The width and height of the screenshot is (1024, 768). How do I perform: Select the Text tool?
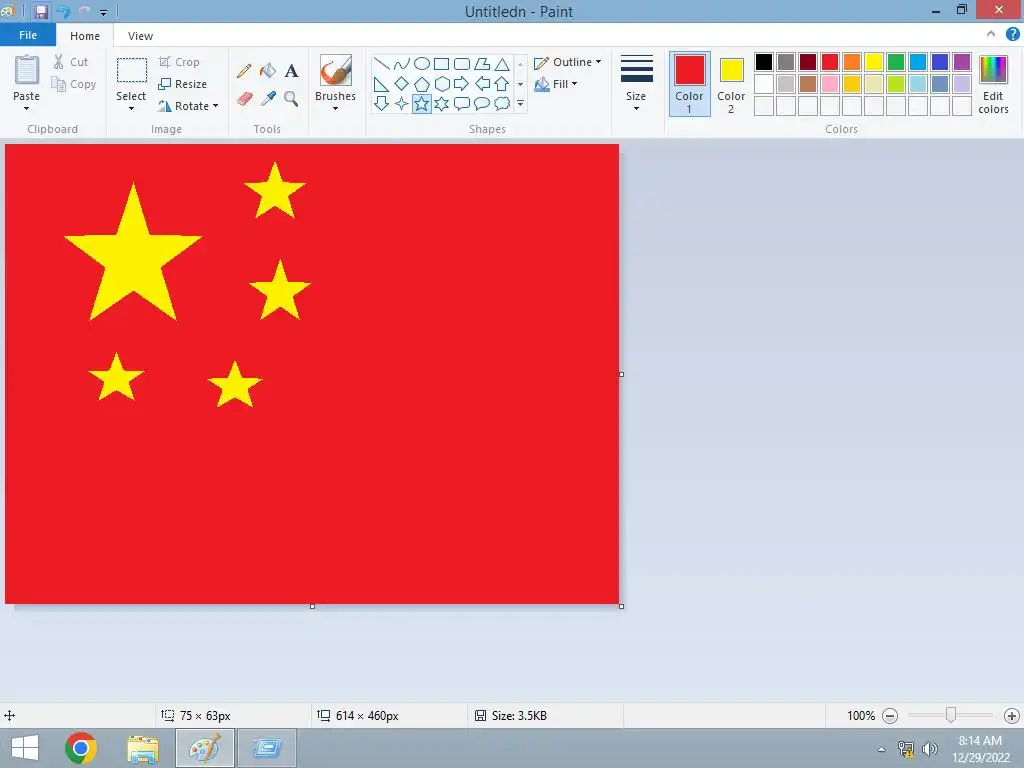291,71
